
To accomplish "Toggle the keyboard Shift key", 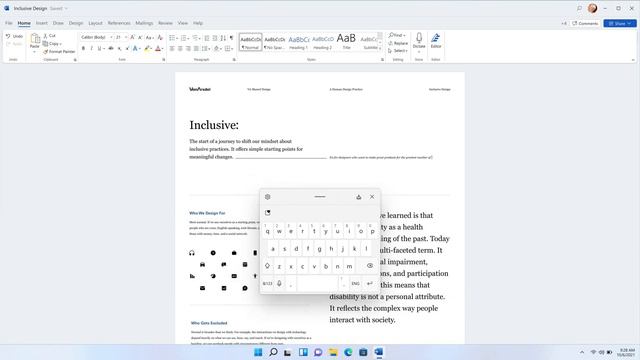I will pyautogui.click(x=267, y=266).
